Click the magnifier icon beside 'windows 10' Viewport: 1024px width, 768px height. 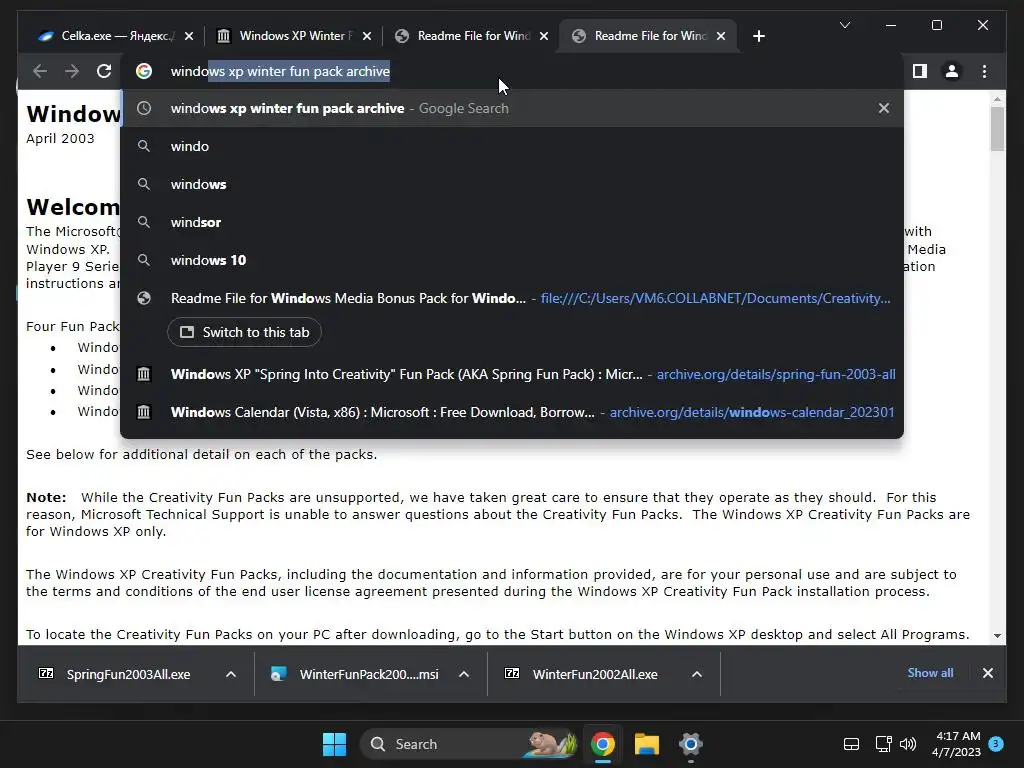(144, 260)
